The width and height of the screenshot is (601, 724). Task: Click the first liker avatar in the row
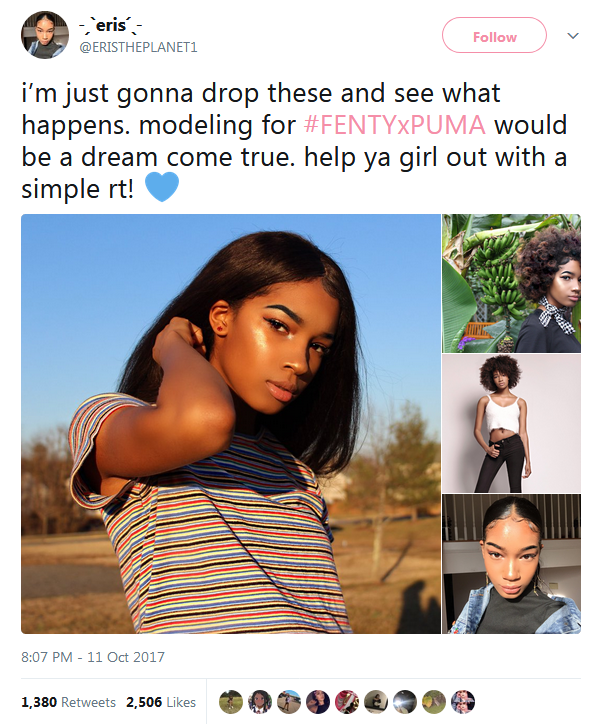click(231, 702)
